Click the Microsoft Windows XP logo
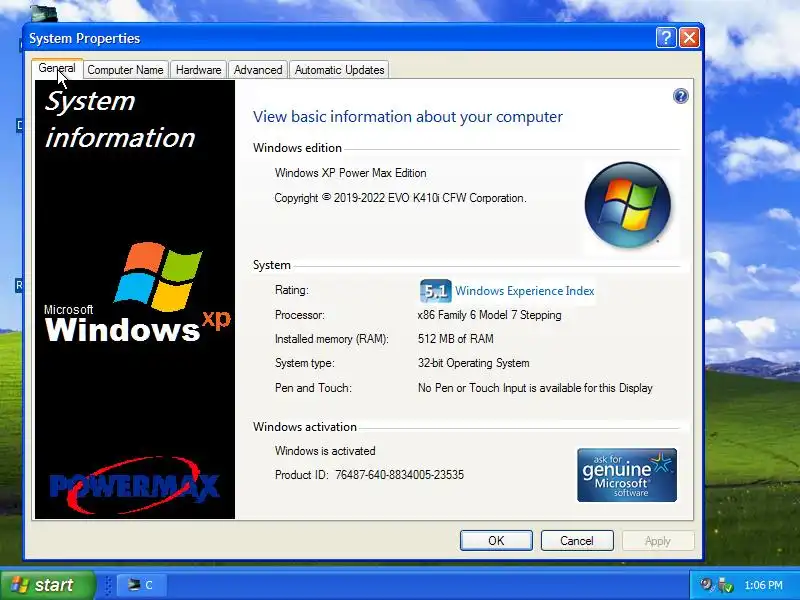The height and width of the screenshot is (600, 800). (137, 292)
